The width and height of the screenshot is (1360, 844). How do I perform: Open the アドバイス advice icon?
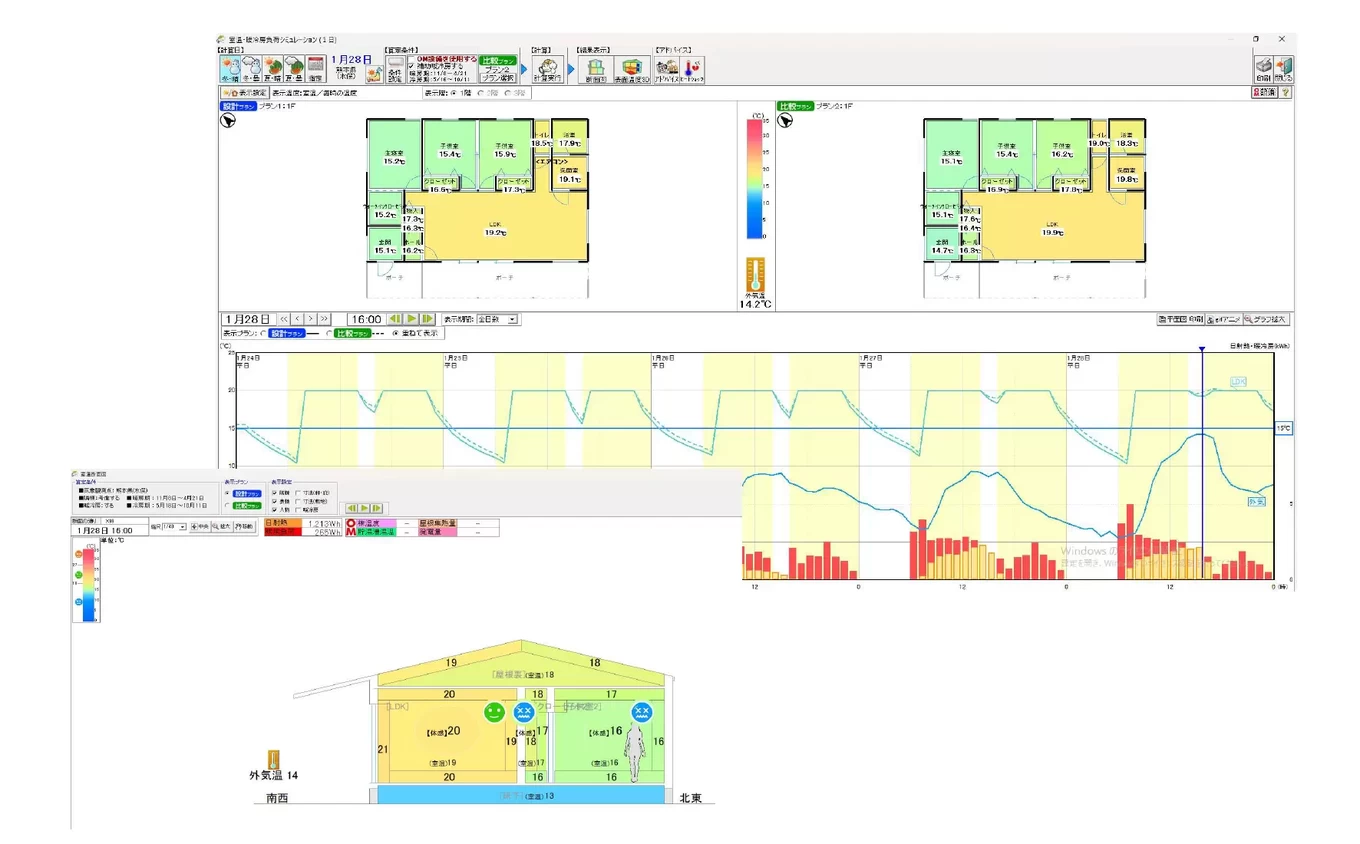pyautogui.click(x=667, y=70)
